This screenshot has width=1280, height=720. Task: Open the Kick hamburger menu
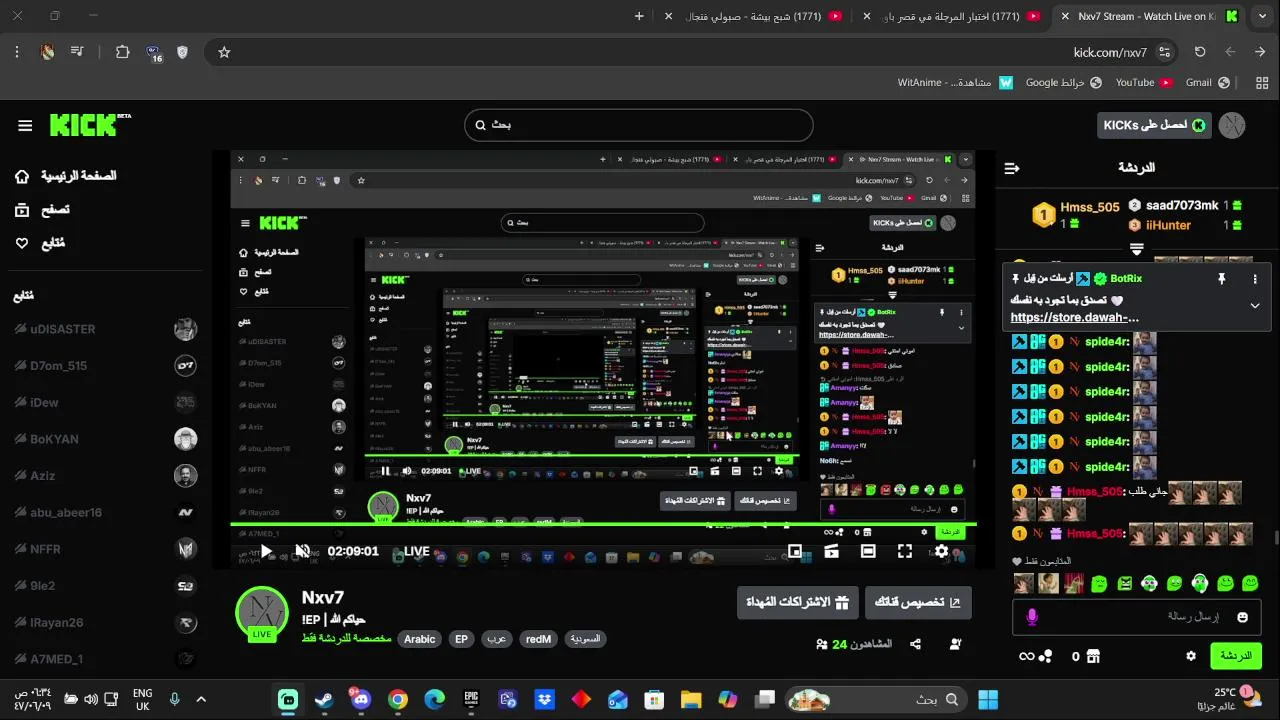(25, 125)
